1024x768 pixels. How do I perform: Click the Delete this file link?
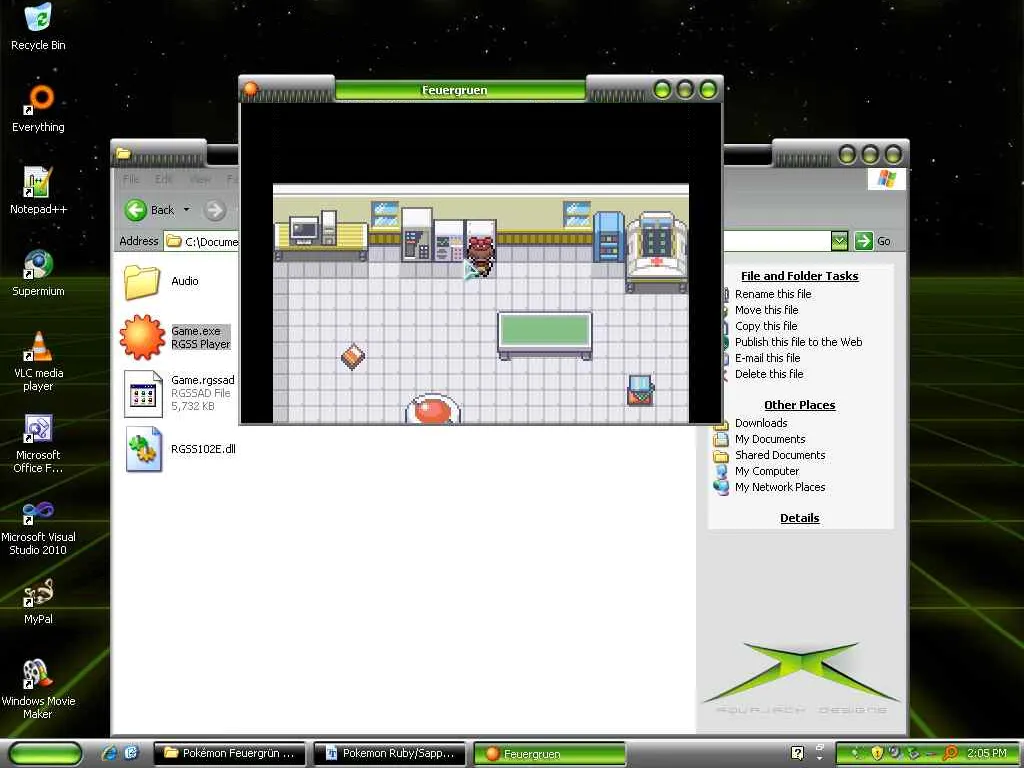769,374
